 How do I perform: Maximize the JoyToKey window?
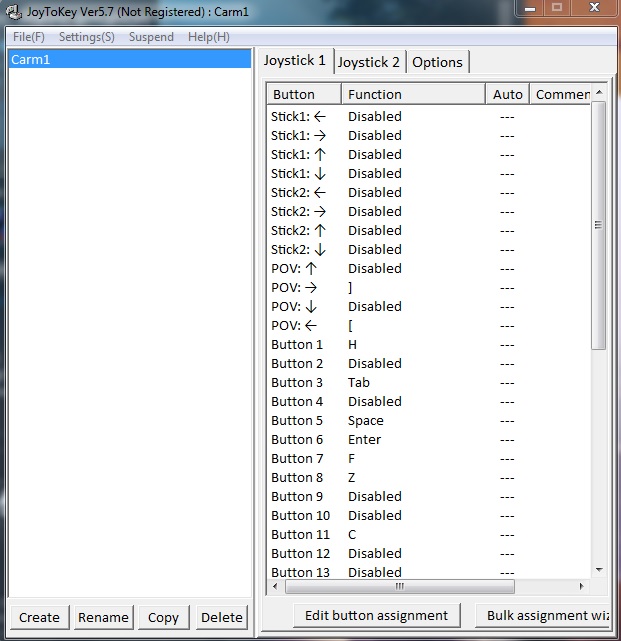557,8
